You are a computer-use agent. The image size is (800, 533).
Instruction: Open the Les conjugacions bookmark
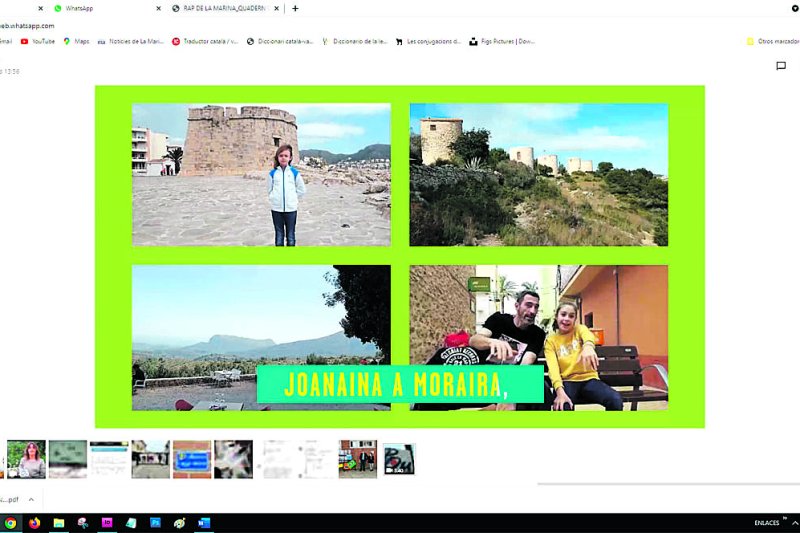tap(429, 41)
